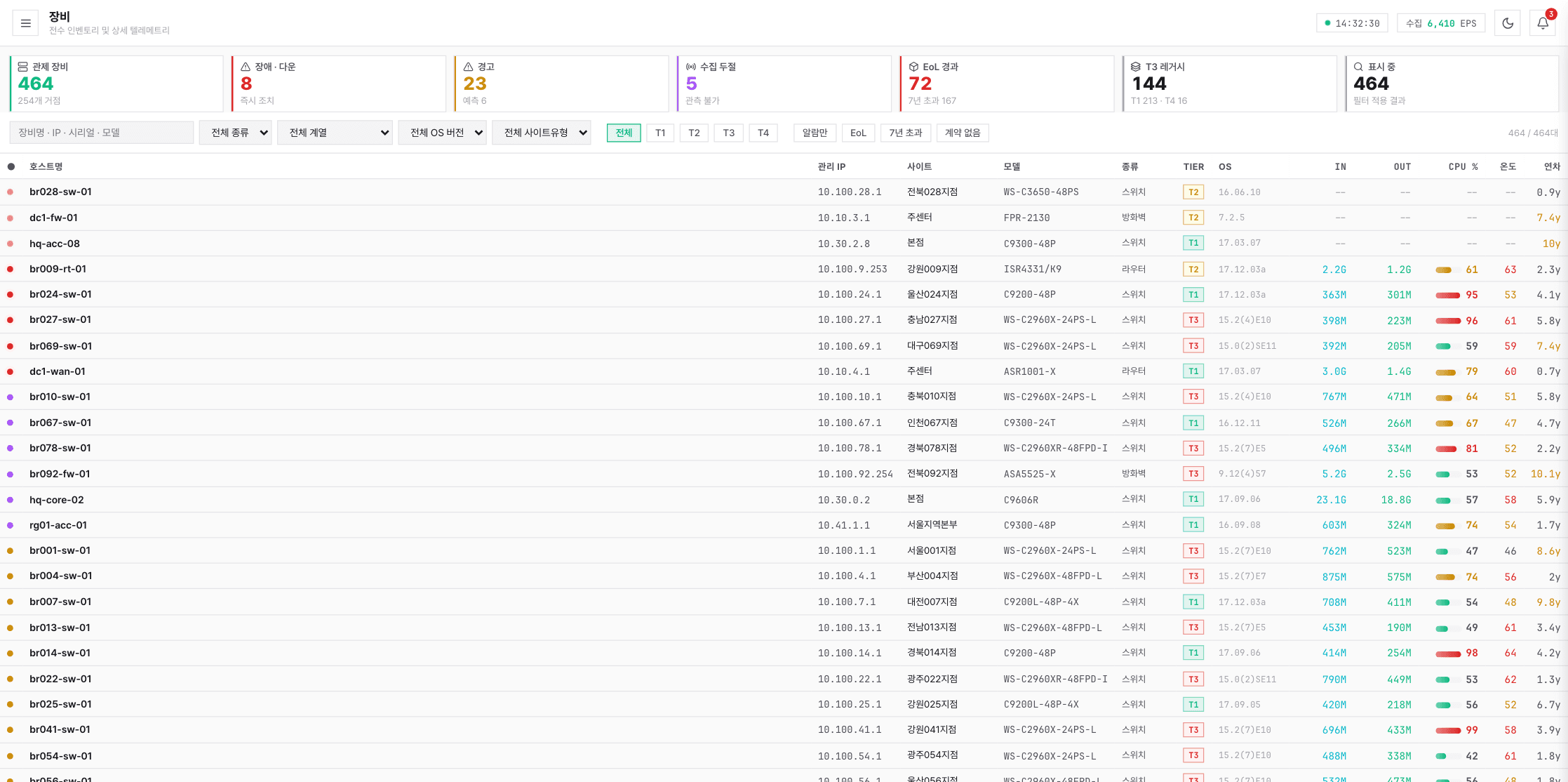
Task: Open the 관제 장비 464 summary card
Action: 116,84
